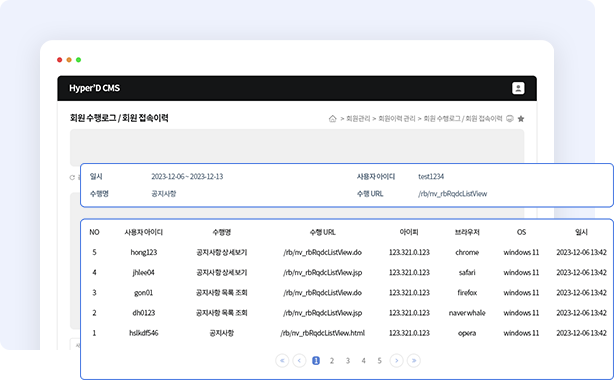This screenshot has height=380, width=614.
Task: Click user ID gon01
Action: point(143,293)
